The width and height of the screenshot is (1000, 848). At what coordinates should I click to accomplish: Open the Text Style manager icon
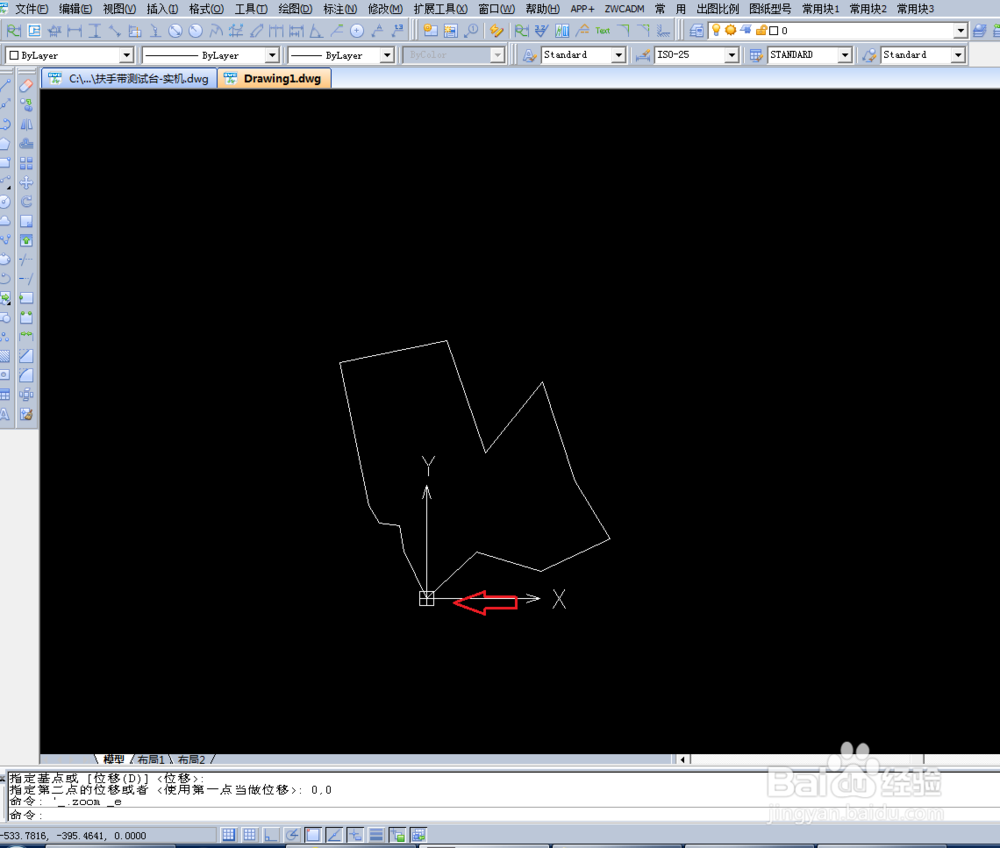529,55
